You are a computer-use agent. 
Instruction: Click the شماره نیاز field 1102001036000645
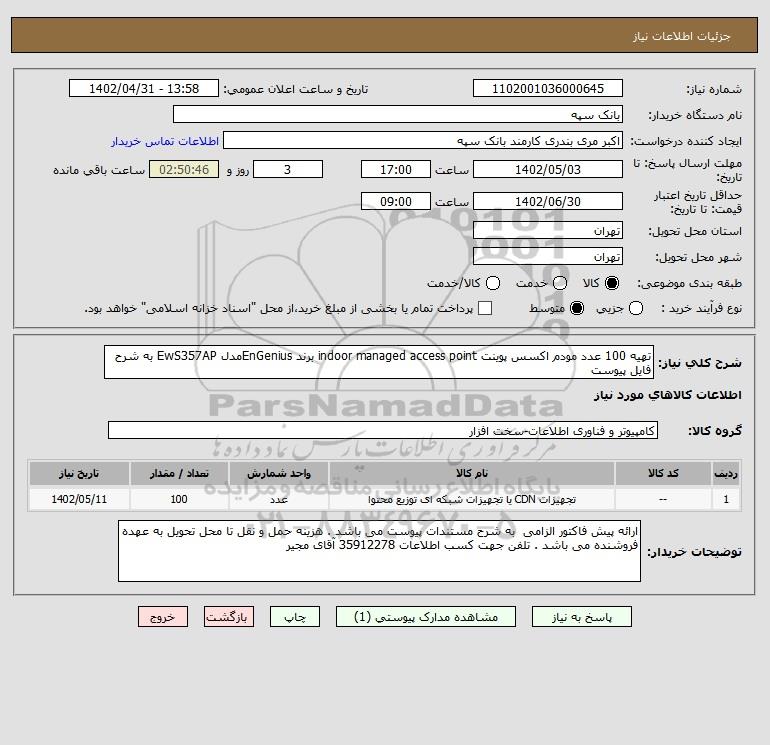point(548,88)
